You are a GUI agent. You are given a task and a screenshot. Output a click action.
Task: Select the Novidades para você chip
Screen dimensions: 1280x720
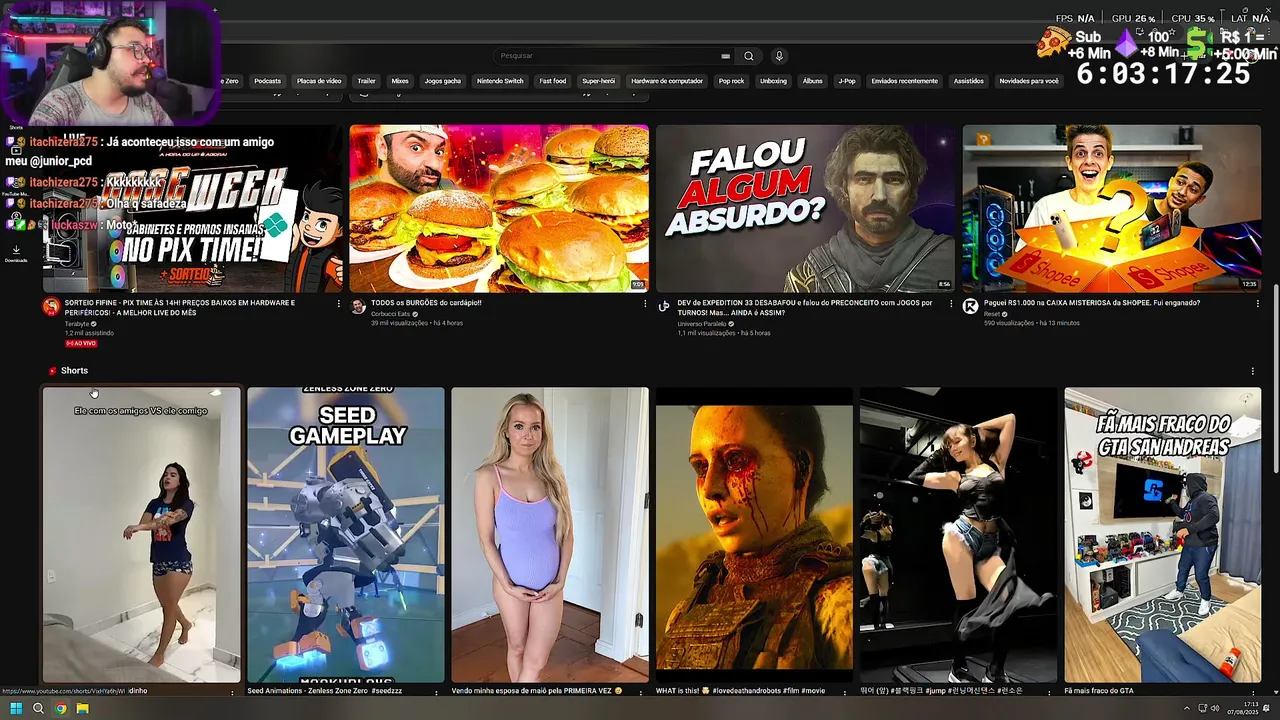[1029, 81]
